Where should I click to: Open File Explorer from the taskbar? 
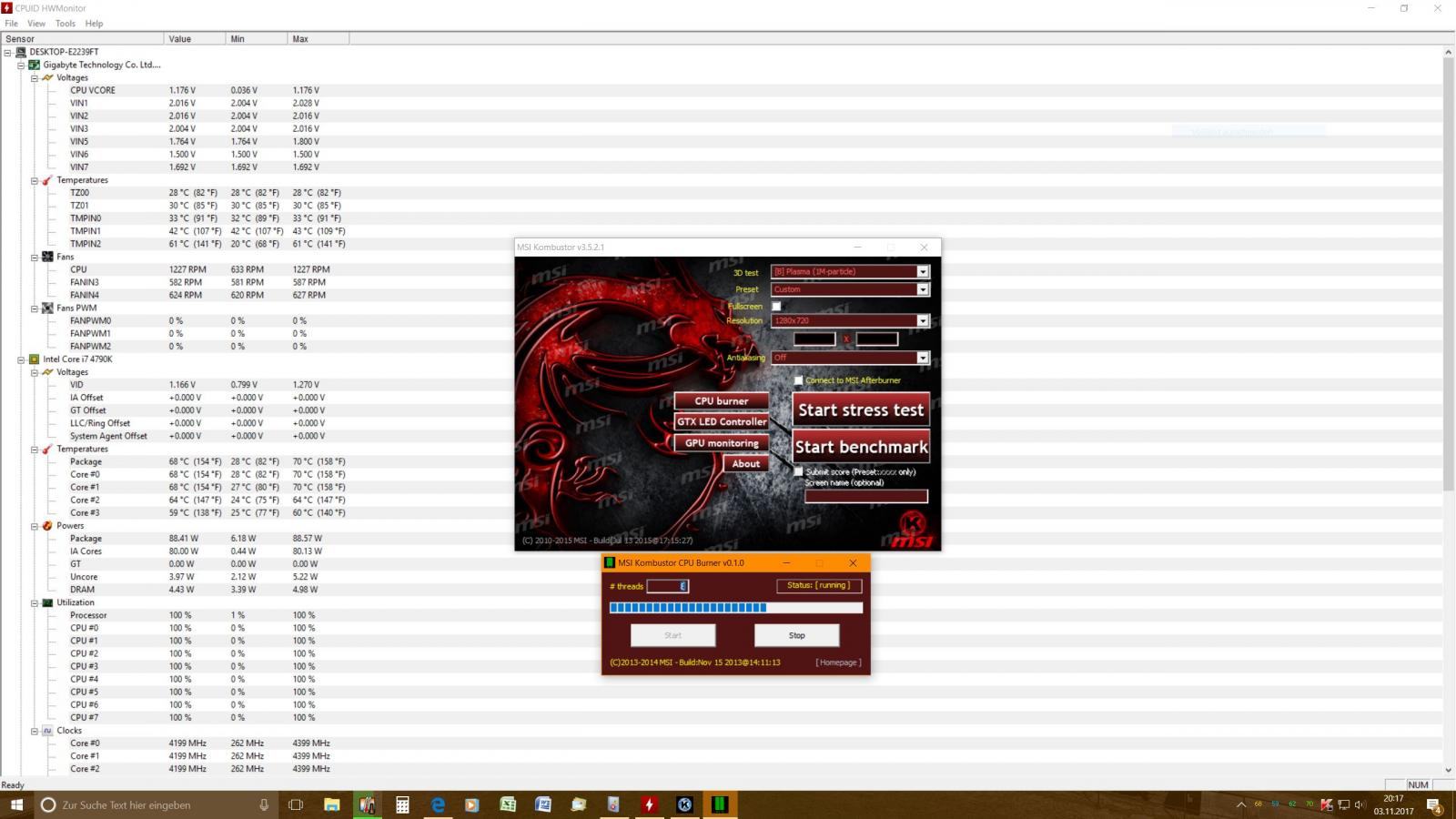[x=332, y=805]
